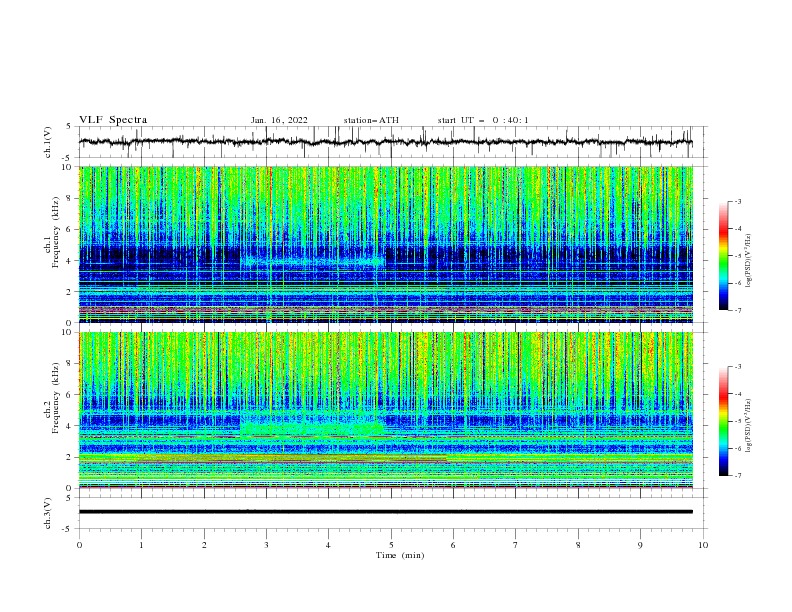
Task: Click the time axis tick label '3'
Action: (266, 545)
